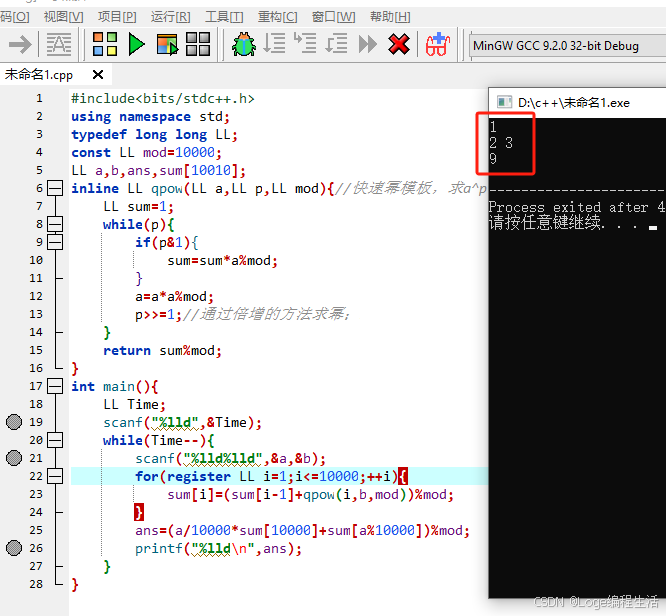
Task: Click the 'using namespace std;' line
Action: (150, 116)
